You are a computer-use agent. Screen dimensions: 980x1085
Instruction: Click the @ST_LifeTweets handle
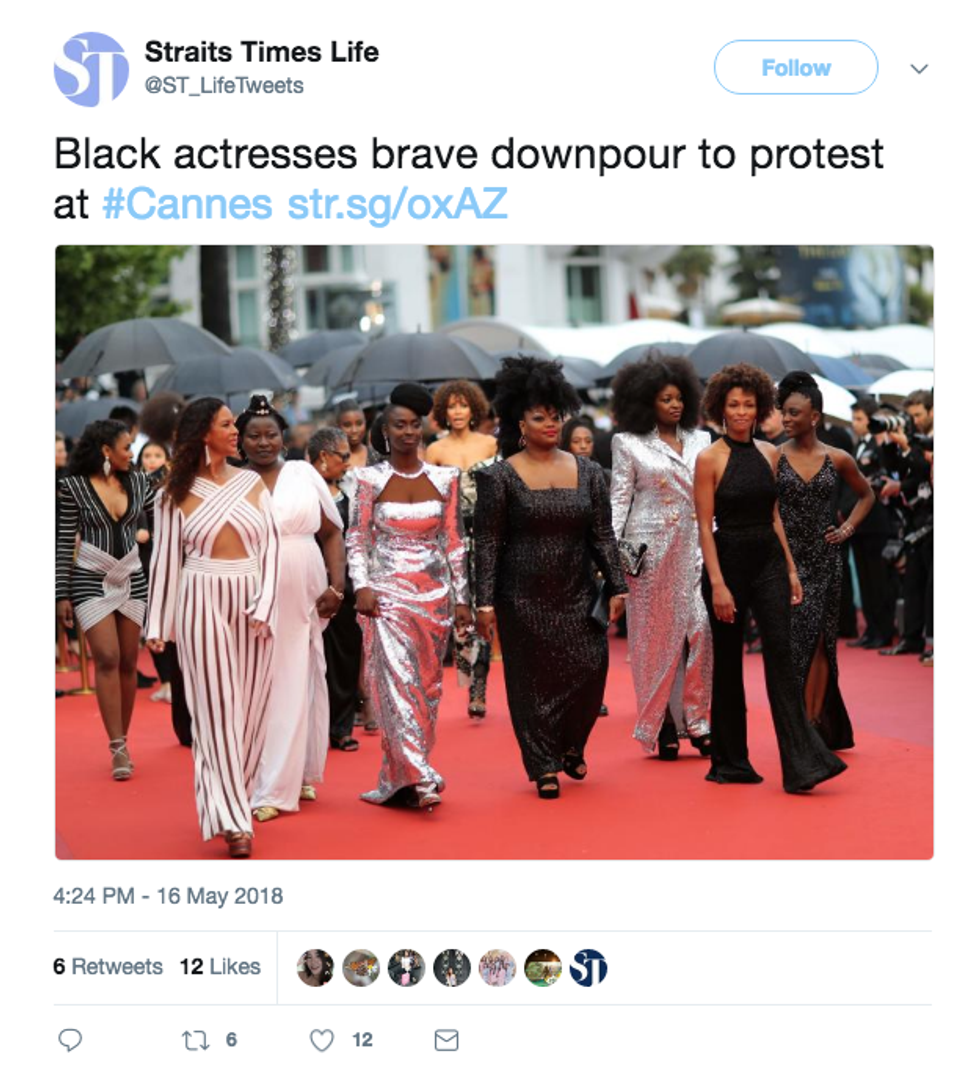pyautogui.click(x=224, y=85)
